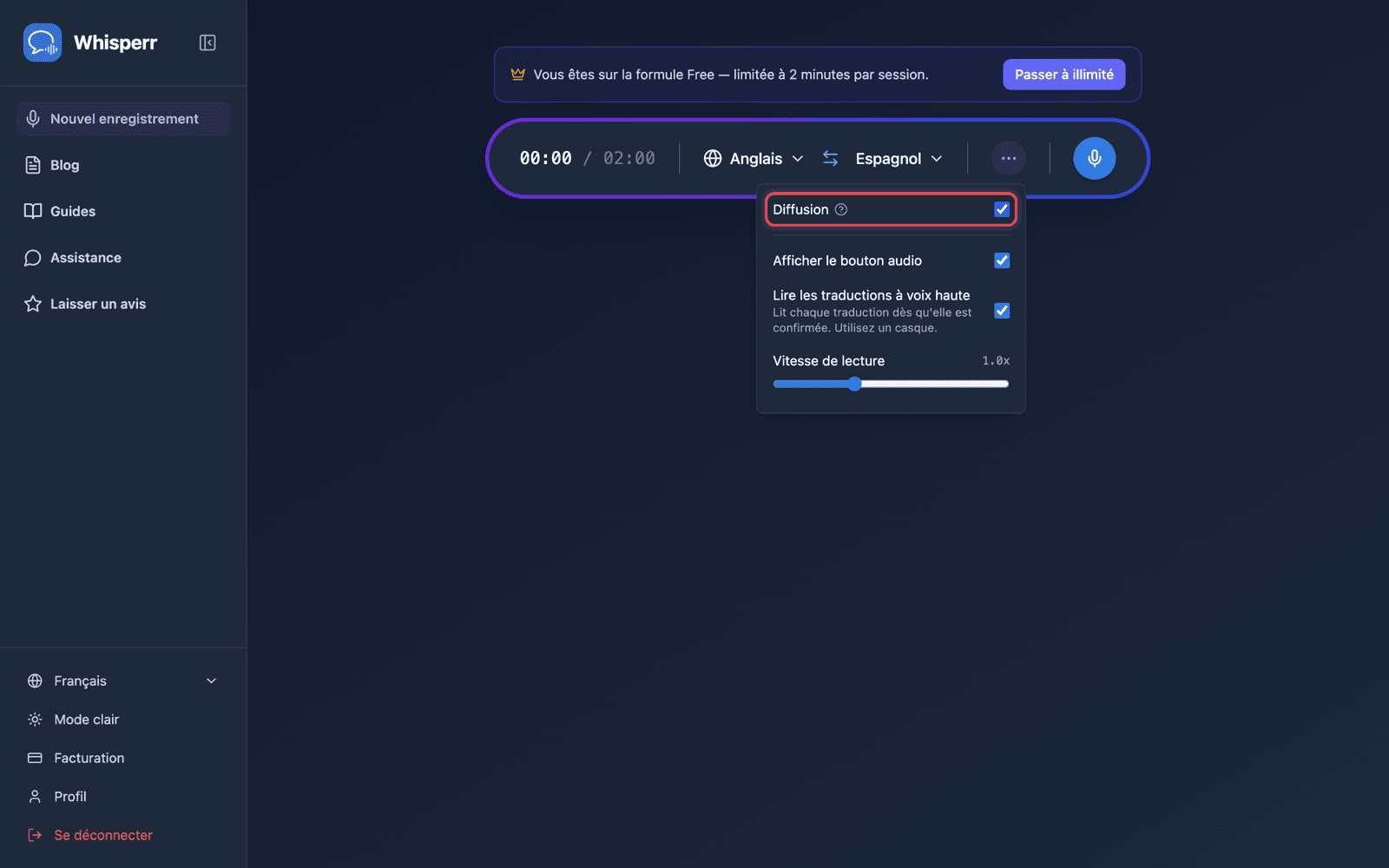Click the Diffusion help question icon
The width and height of the screenshot is (1389, 868).
tap(840, 209)
